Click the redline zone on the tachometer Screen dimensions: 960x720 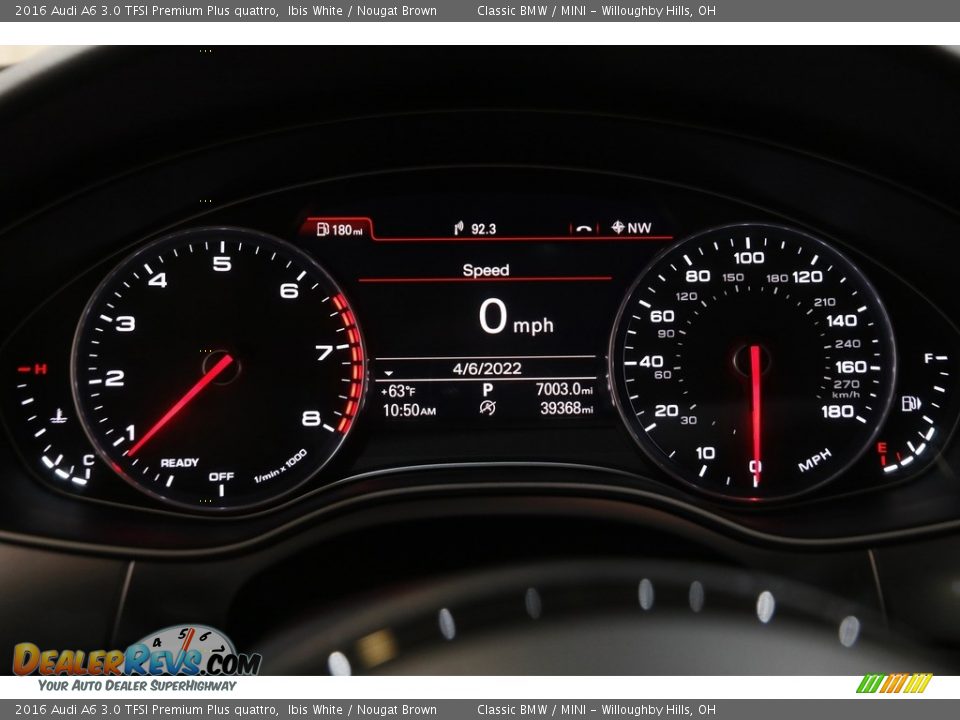[x=351, y=365]
